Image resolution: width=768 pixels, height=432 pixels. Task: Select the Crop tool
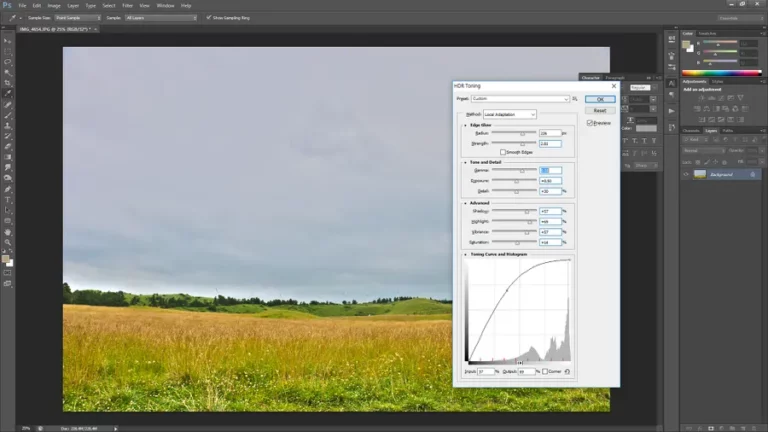(x=8, y=83)
